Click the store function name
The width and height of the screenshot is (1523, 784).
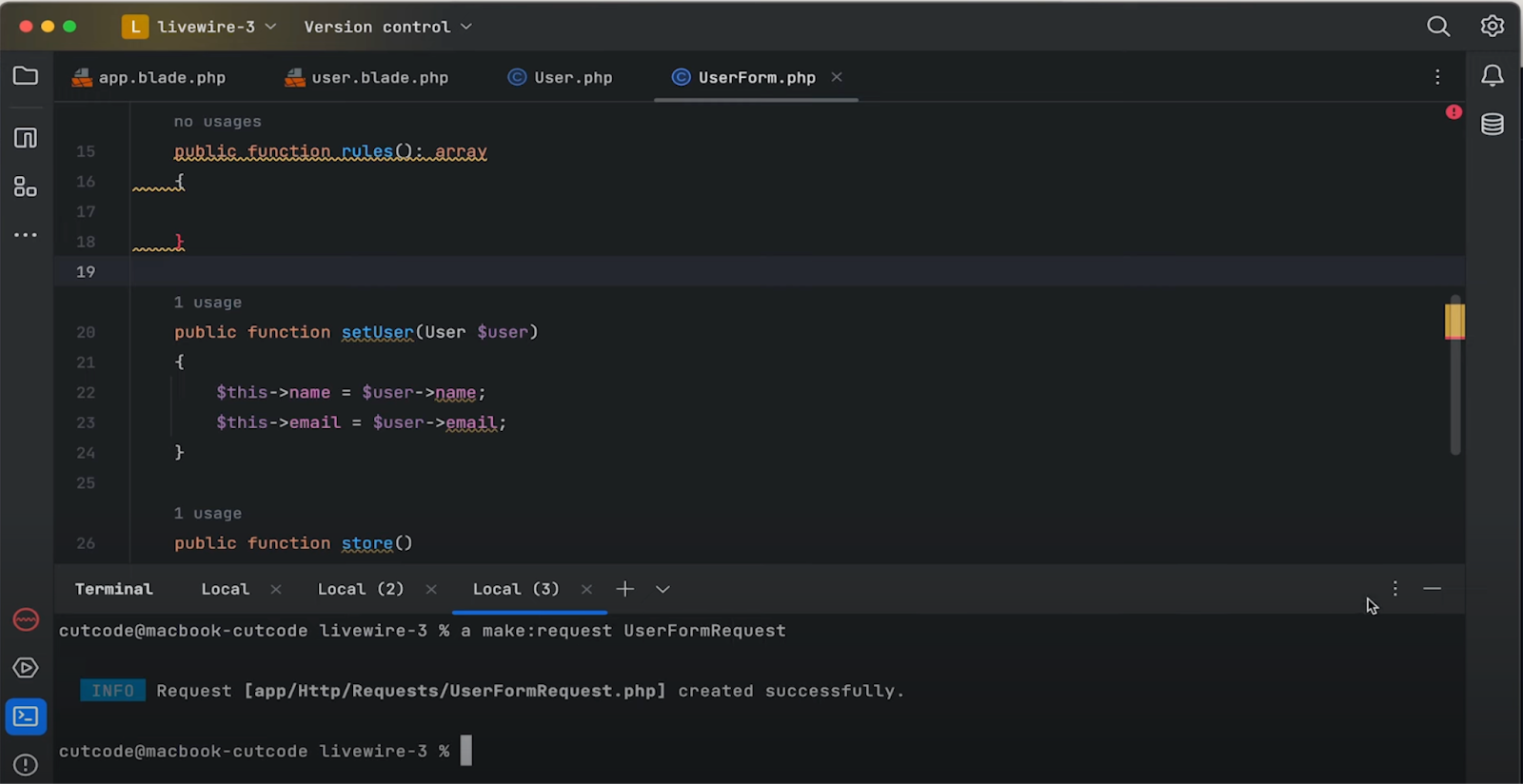[x=367, y=543]
